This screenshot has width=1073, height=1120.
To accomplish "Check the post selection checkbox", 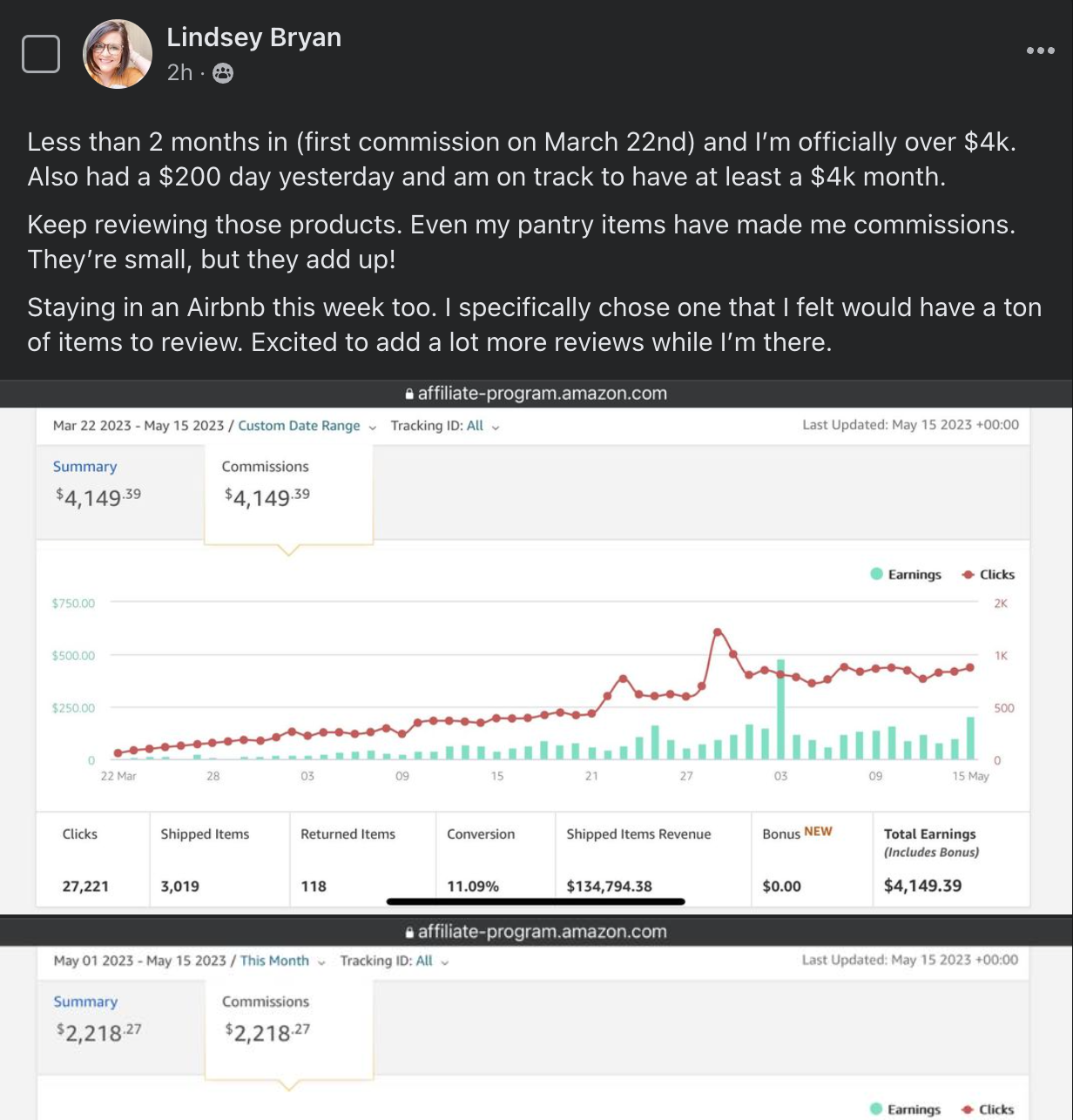I will tap(40, 54).
